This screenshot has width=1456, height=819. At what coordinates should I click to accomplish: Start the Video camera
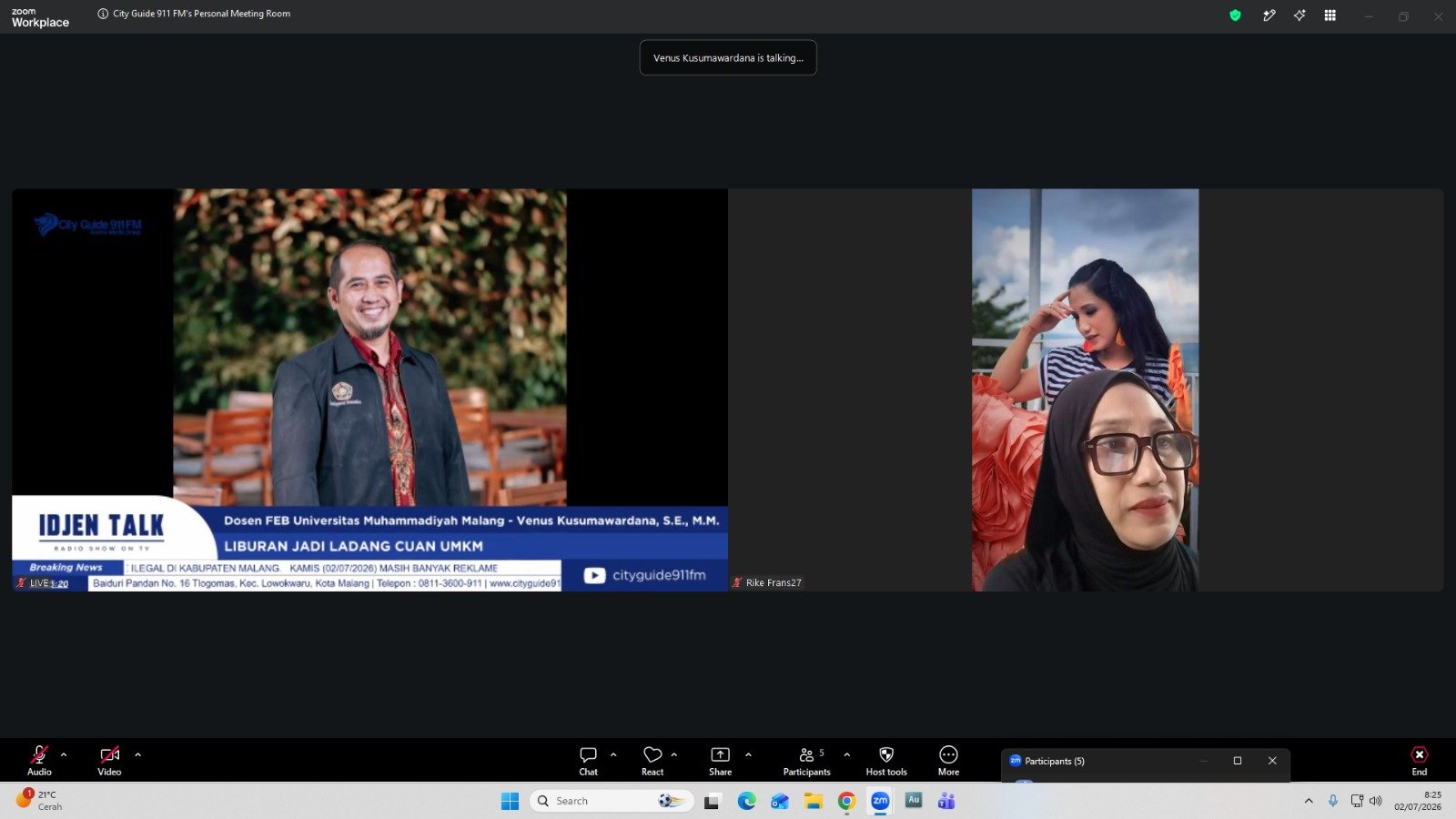pyautogui.click(x=109, y=760)
